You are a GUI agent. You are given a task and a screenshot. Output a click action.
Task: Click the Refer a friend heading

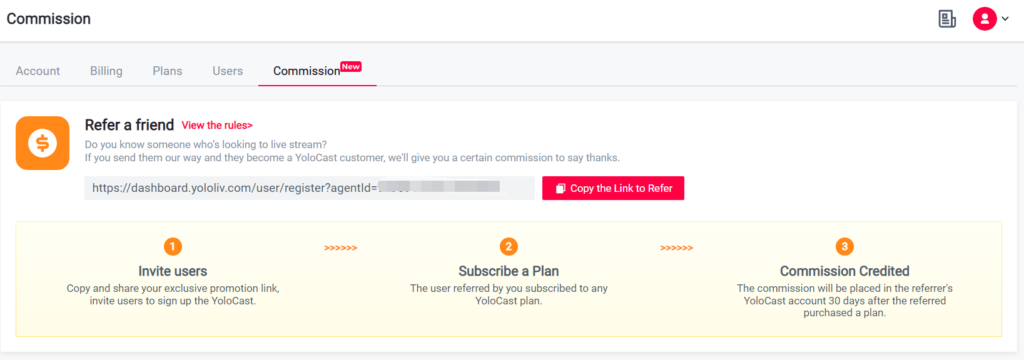[x=129, y=125]
